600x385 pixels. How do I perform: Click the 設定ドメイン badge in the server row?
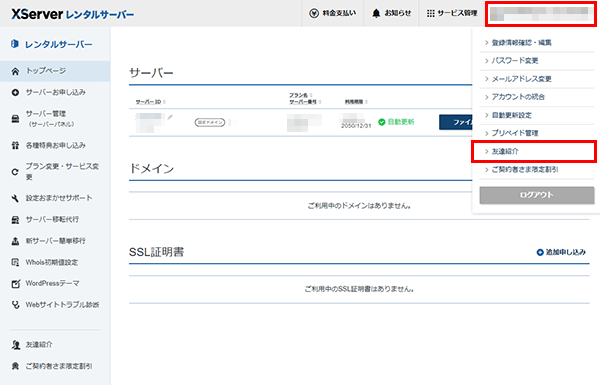tap(210, 122)
